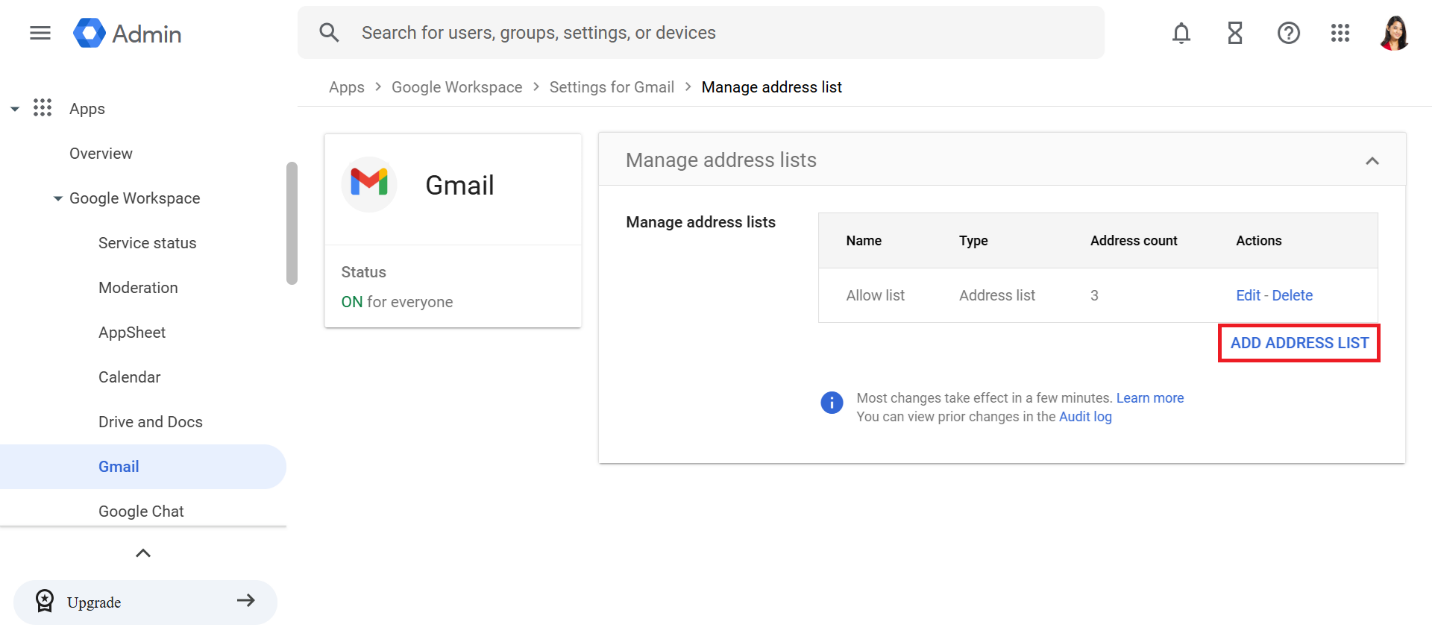Screen dimensions: 1432x639
Task: Click the Allow list name cell
Action: (875, 295)
